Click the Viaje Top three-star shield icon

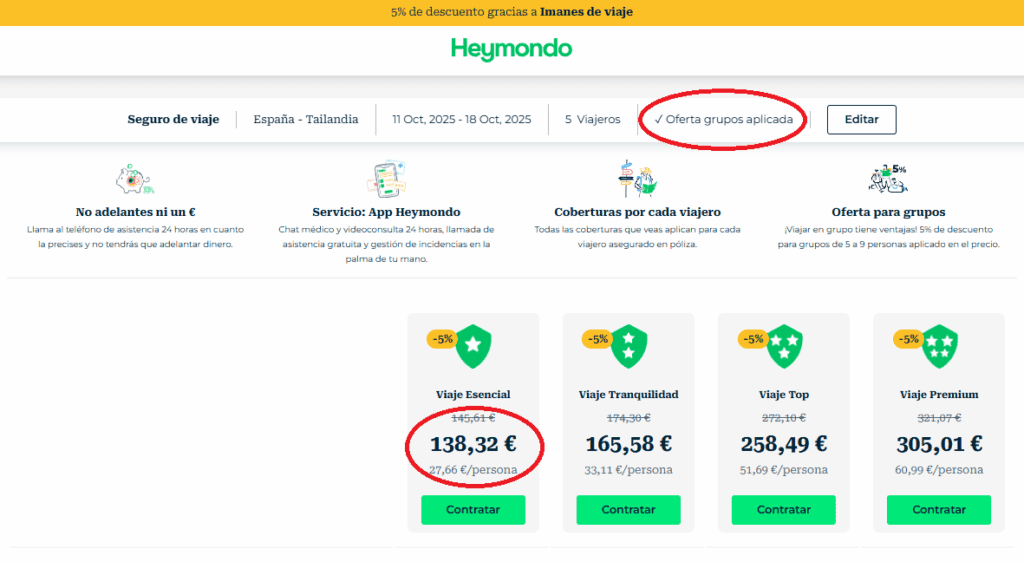784,346
